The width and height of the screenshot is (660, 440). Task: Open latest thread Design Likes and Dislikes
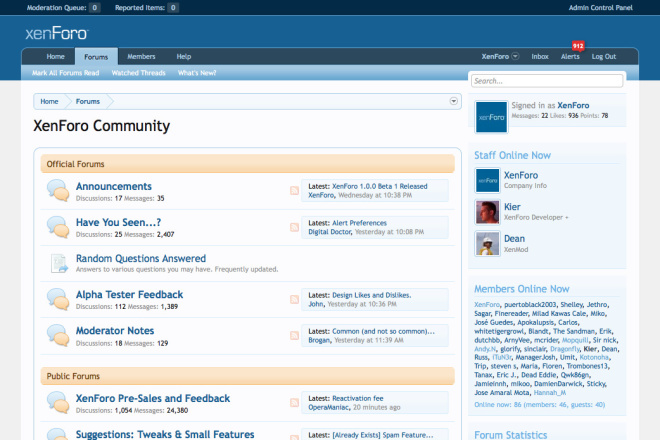click(372, 295)
